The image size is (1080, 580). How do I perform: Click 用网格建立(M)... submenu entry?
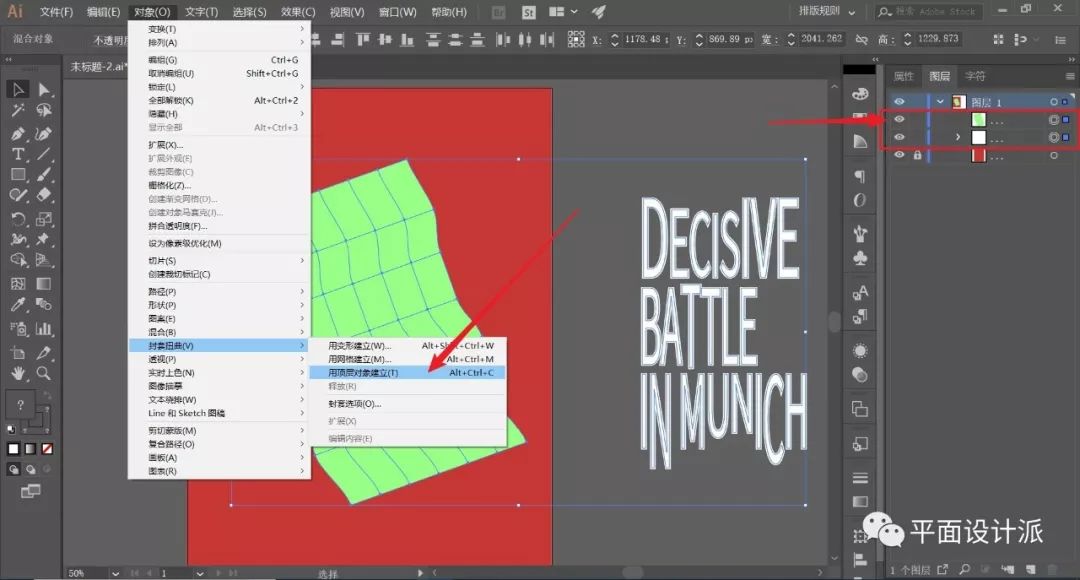pyautogui.click(x=359, y=359)
